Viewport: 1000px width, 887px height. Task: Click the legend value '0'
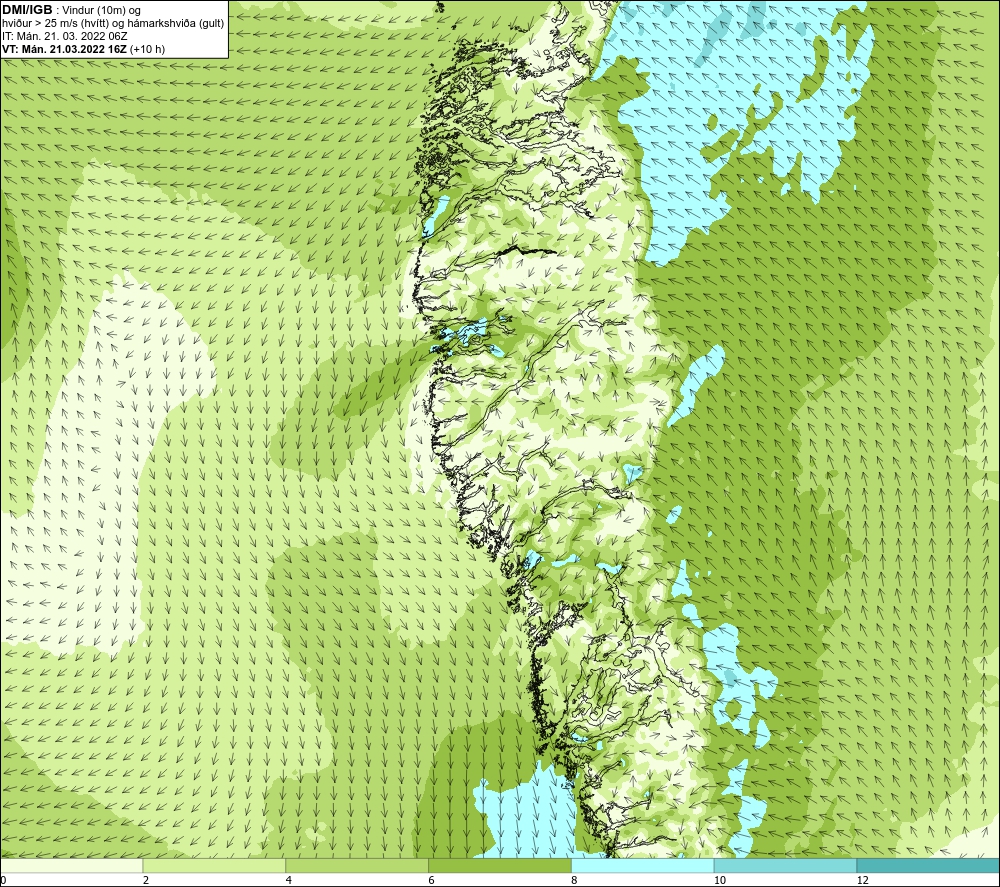3,880
